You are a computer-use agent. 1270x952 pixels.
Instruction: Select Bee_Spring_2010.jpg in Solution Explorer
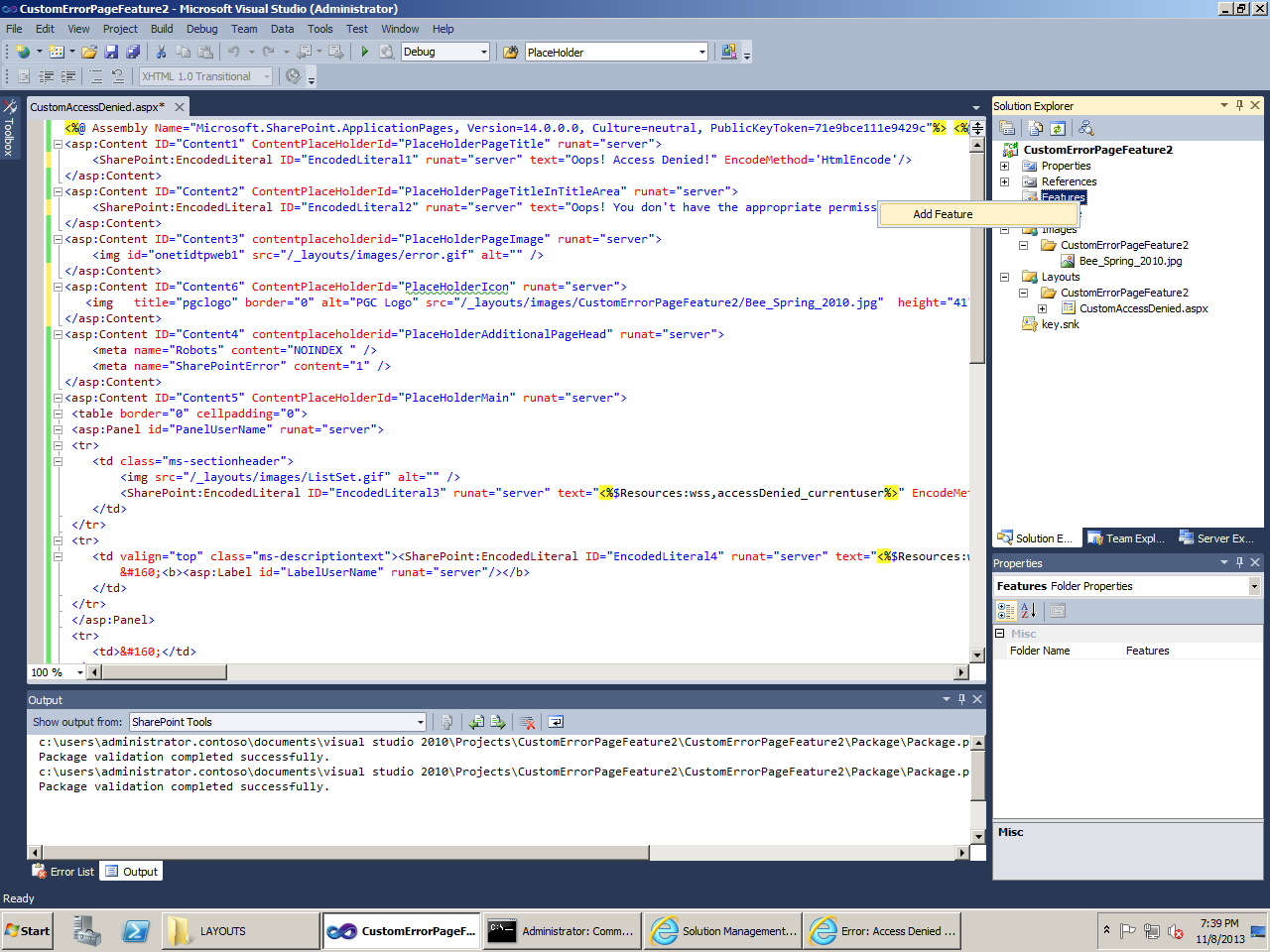(x=1130, y=261)
